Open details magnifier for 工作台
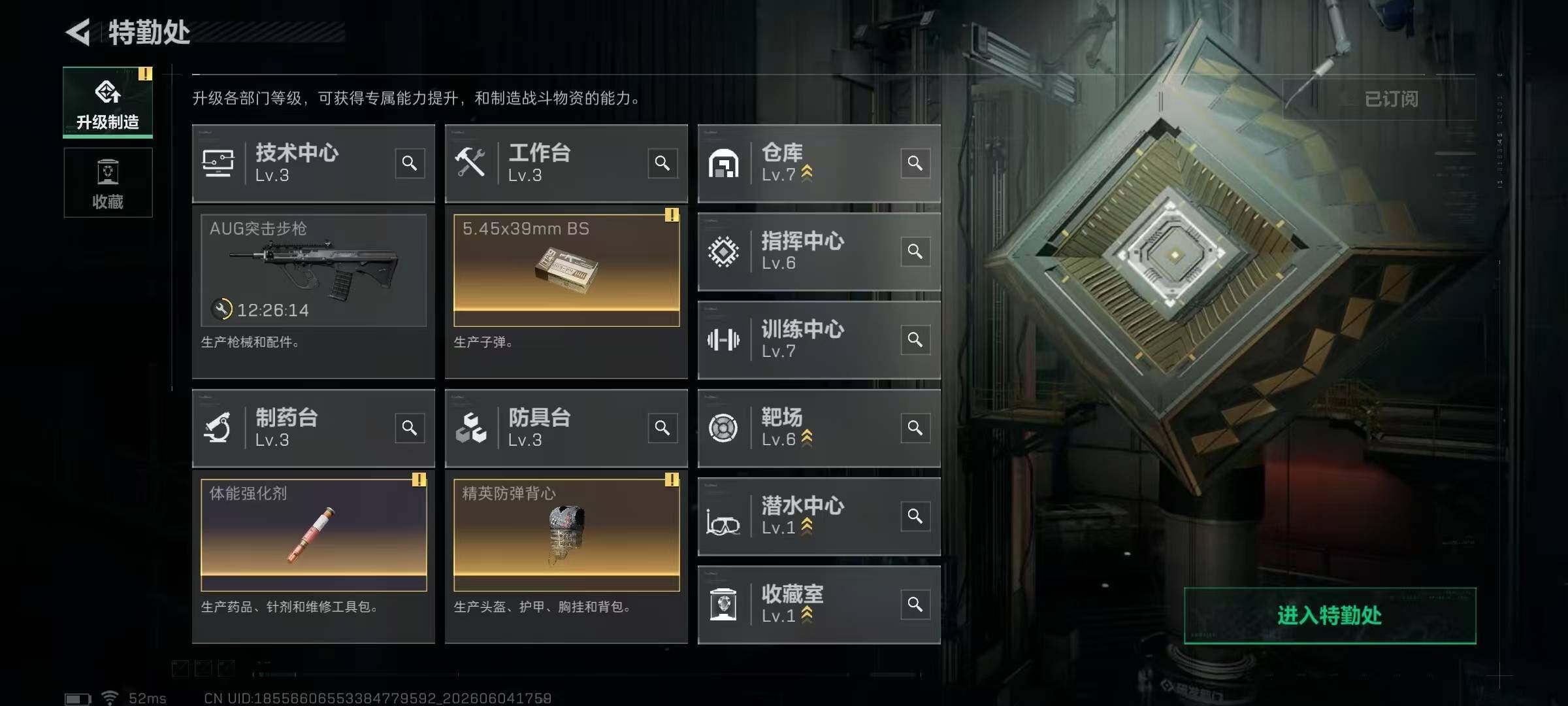This screenshot has width=1568, height=706. 662,163
